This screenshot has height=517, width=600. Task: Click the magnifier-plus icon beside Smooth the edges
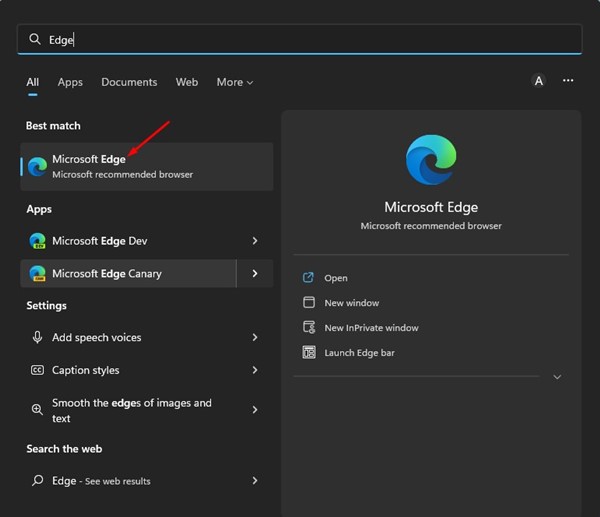37,409
